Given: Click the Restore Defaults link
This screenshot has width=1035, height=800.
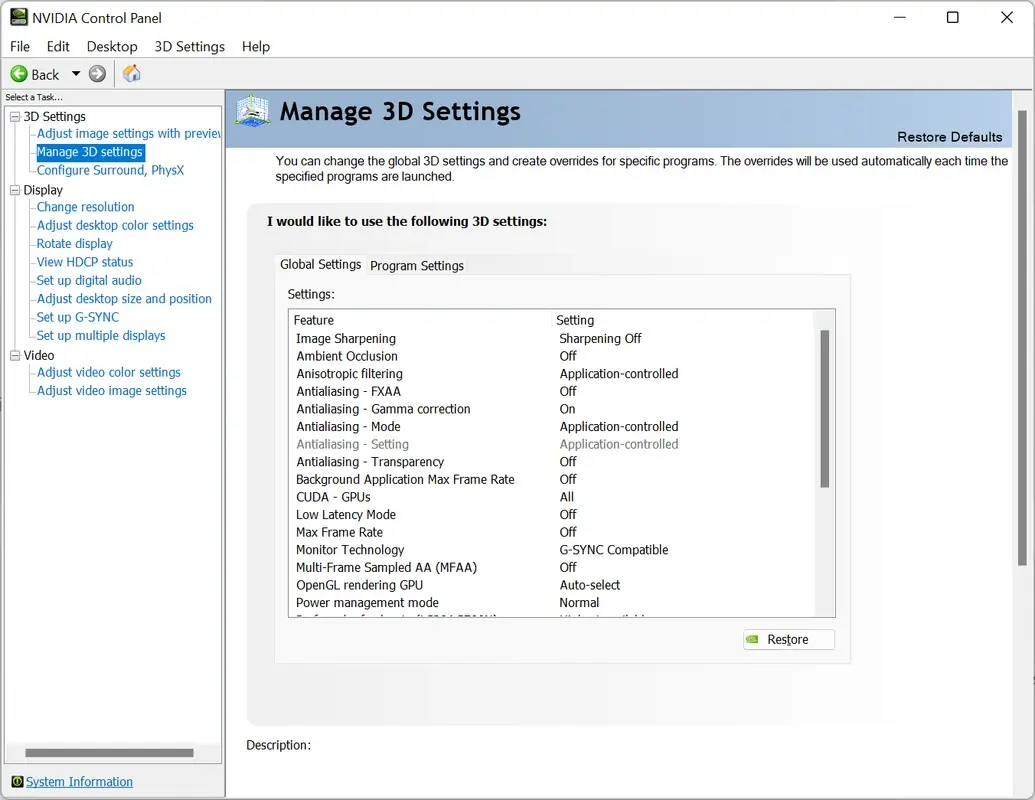Looking at the screenshot, I should coord(949,136).
